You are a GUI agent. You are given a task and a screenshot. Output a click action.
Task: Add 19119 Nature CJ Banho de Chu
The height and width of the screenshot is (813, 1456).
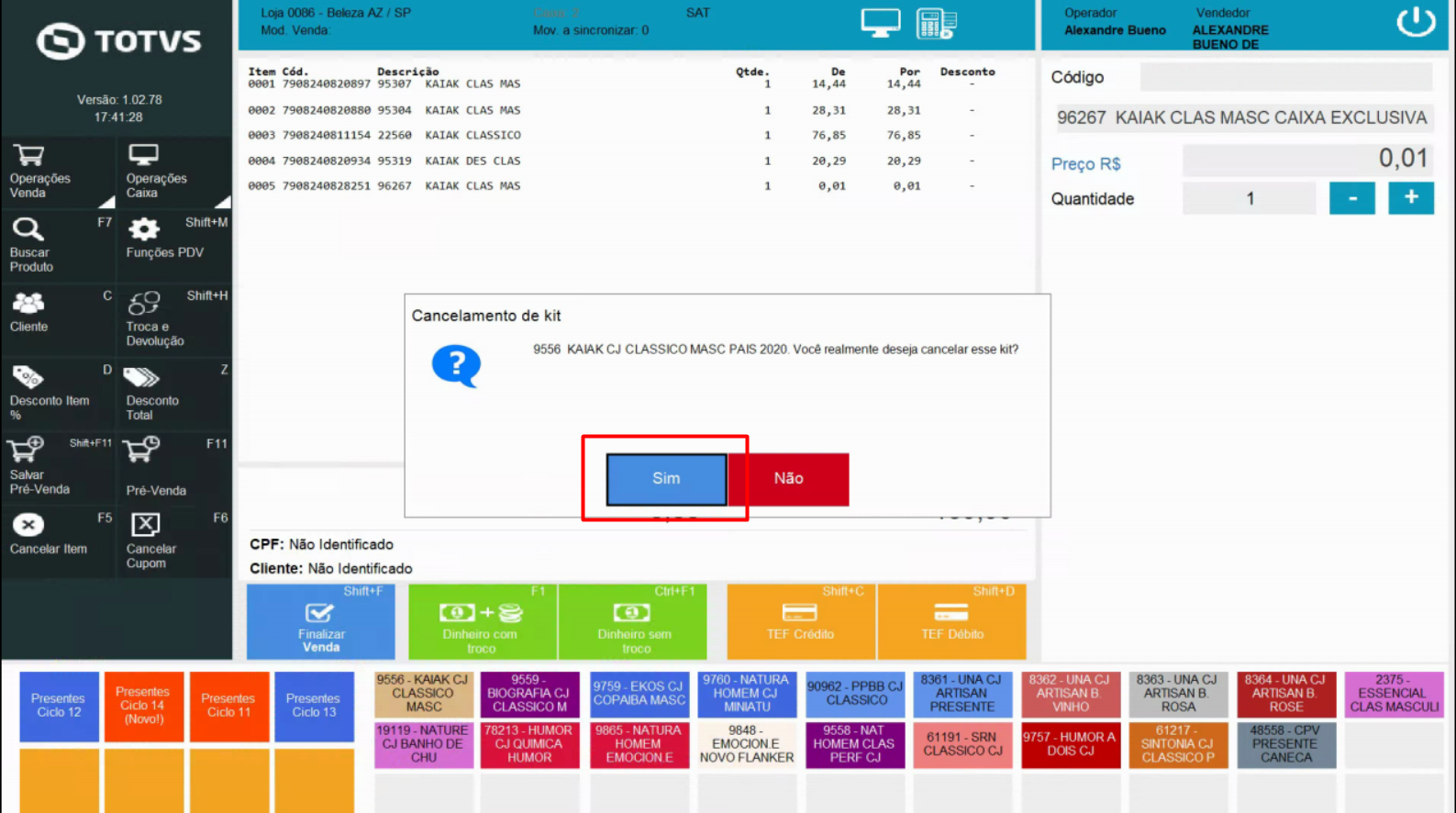click(x=423, y=745)
